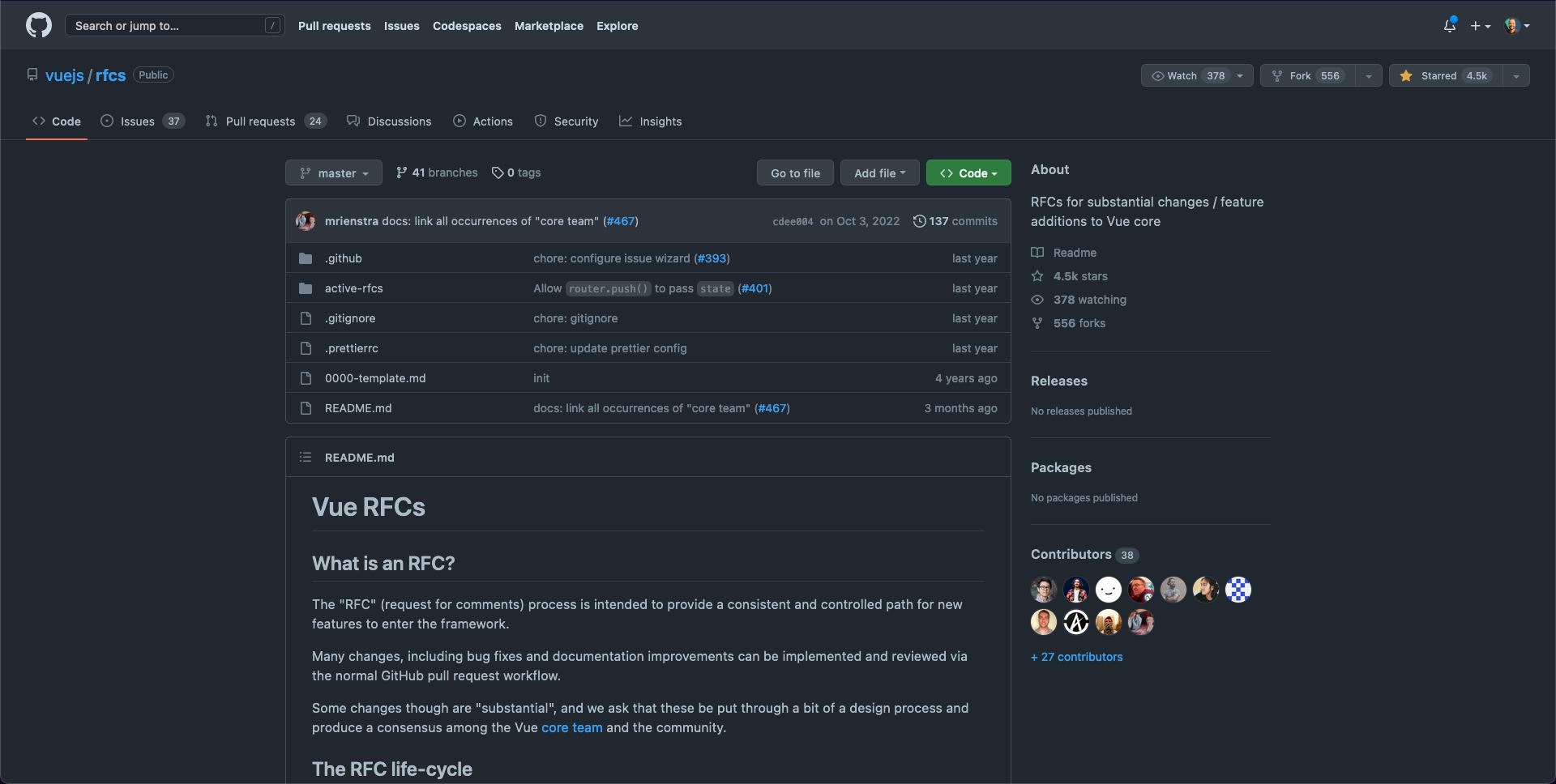Switch to the Code tab
Viewport: 1556px width, 784px height.
57,121
